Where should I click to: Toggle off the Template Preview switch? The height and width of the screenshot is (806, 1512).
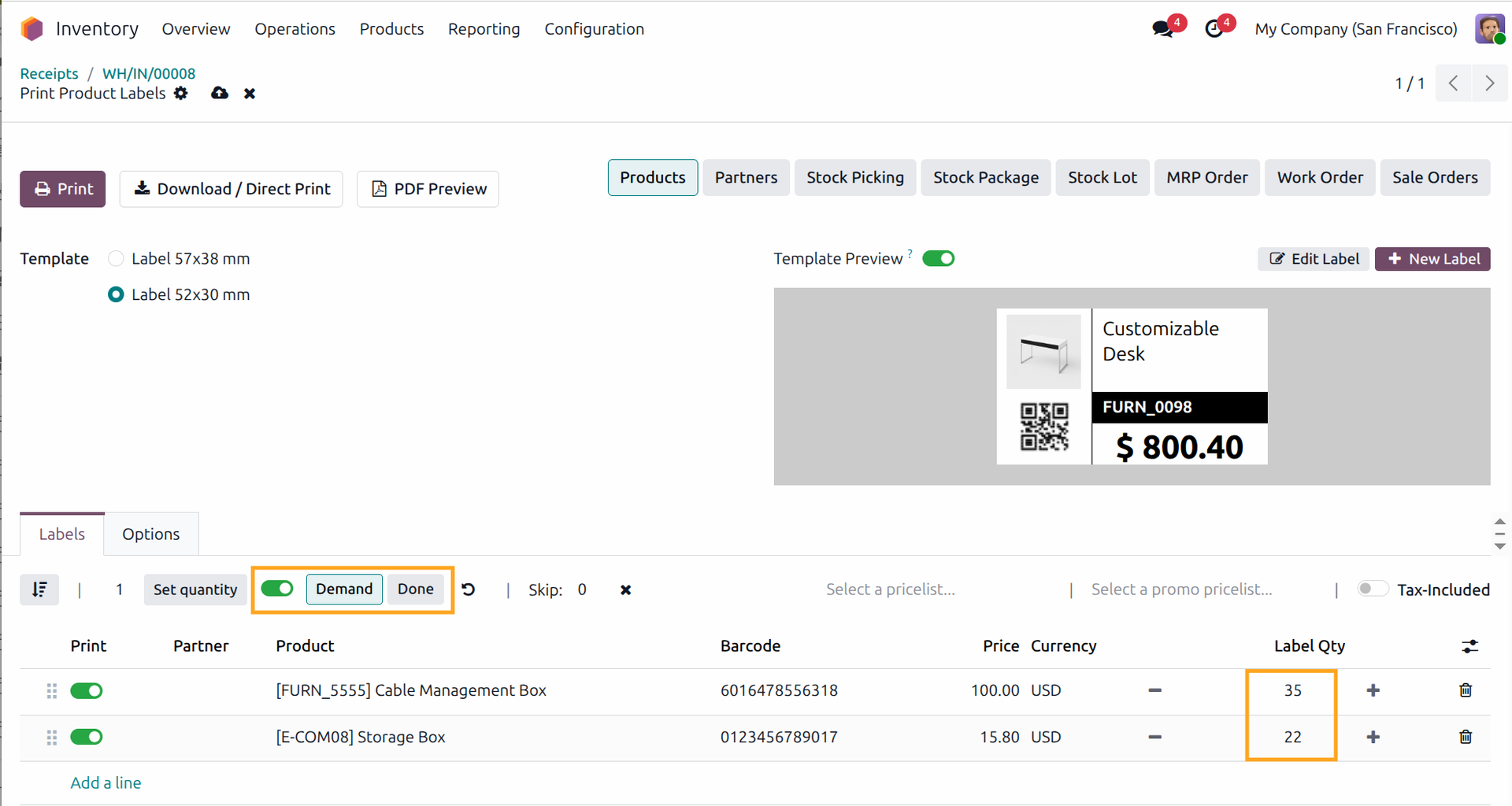938,259
